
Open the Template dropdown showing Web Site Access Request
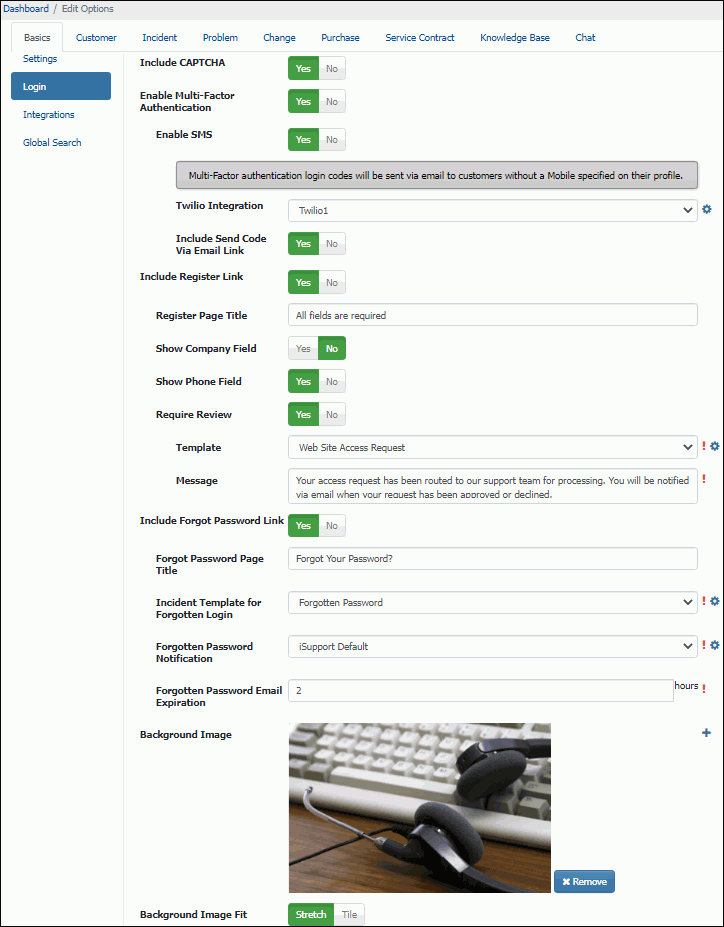pos(493,448)
